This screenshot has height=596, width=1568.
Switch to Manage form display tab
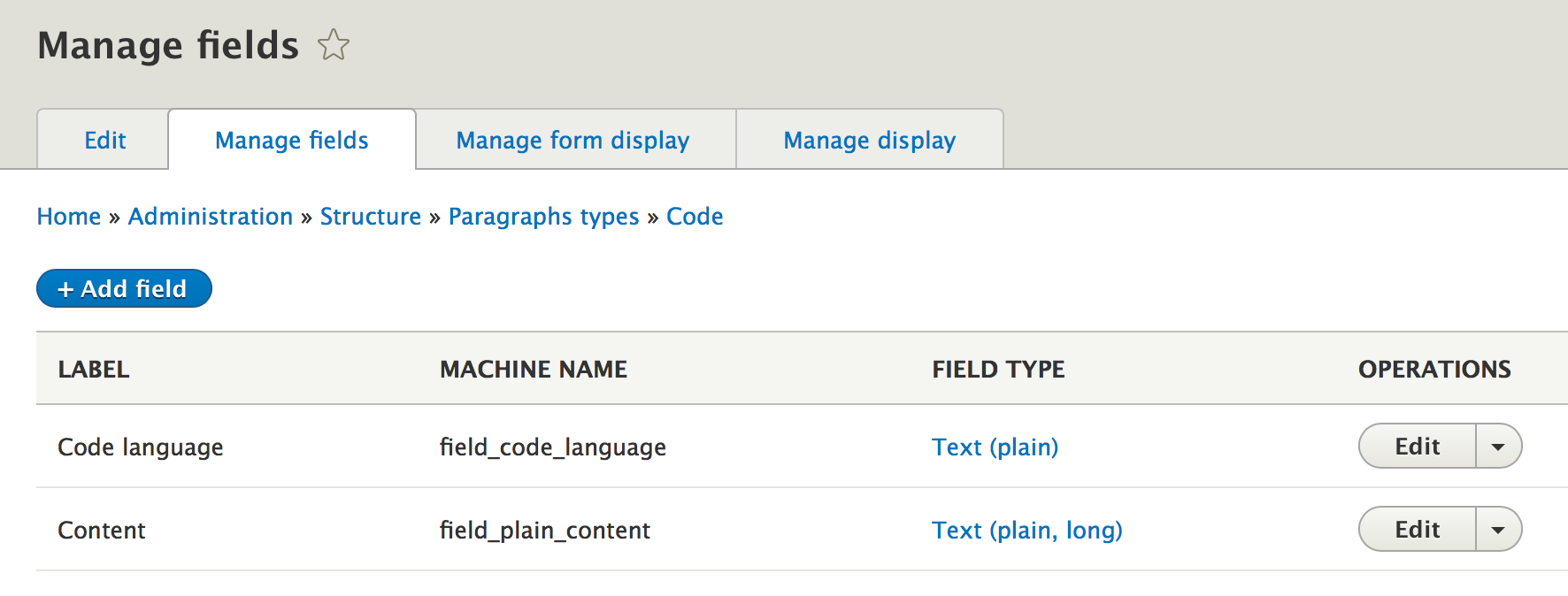pos(575,140)
